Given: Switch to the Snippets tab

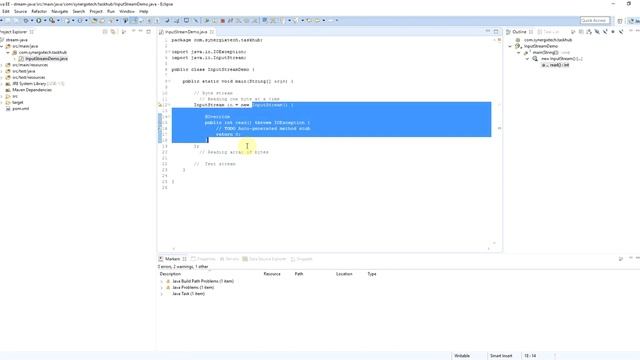Looking at the screenshot, I should (301, 259).
